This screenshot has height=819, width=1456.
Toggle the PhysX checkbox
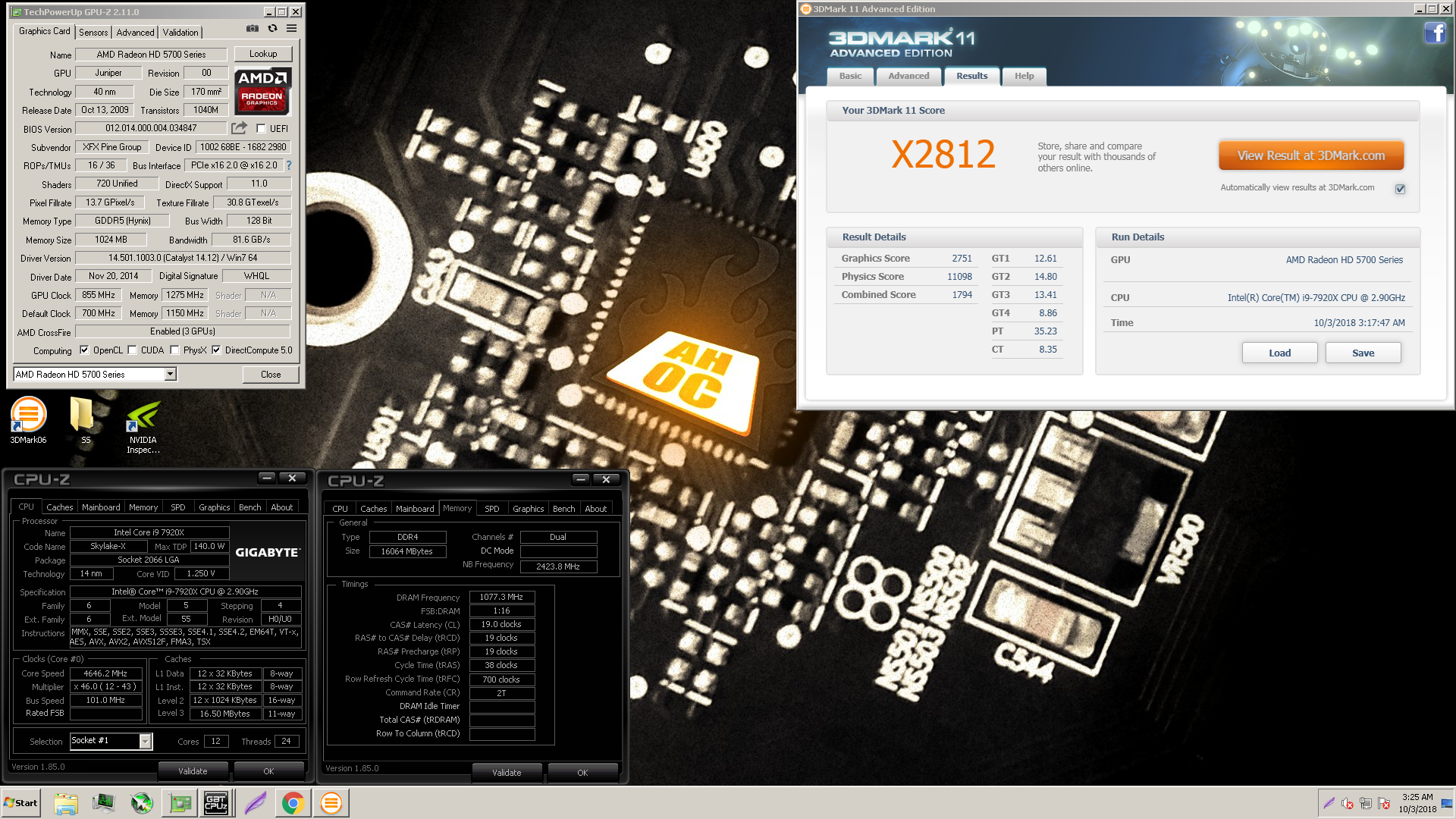[175, 350]
